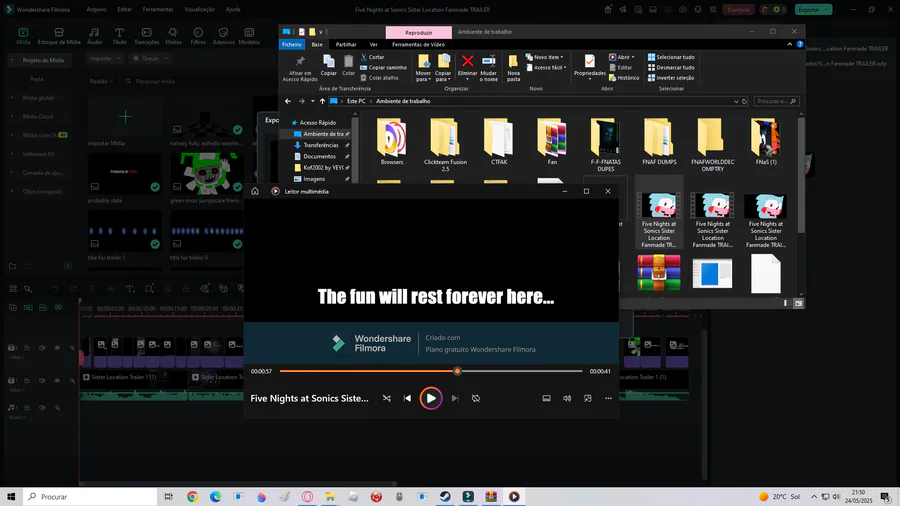Click the taskbar Procurar search box
The width and height of the screenshot is (900, 506).
tap(90, 497)
